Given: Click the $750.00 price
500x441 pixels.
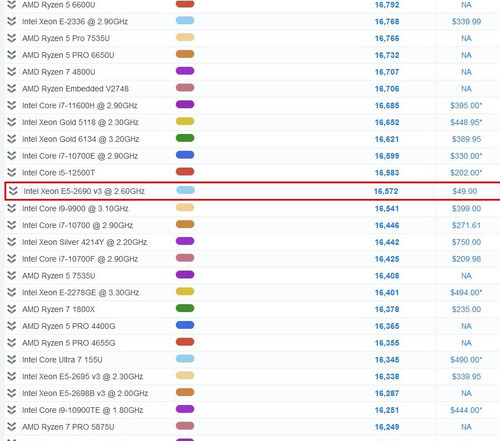Looking at the screenshot, I should pyautogui.click(x=466, y=242).
